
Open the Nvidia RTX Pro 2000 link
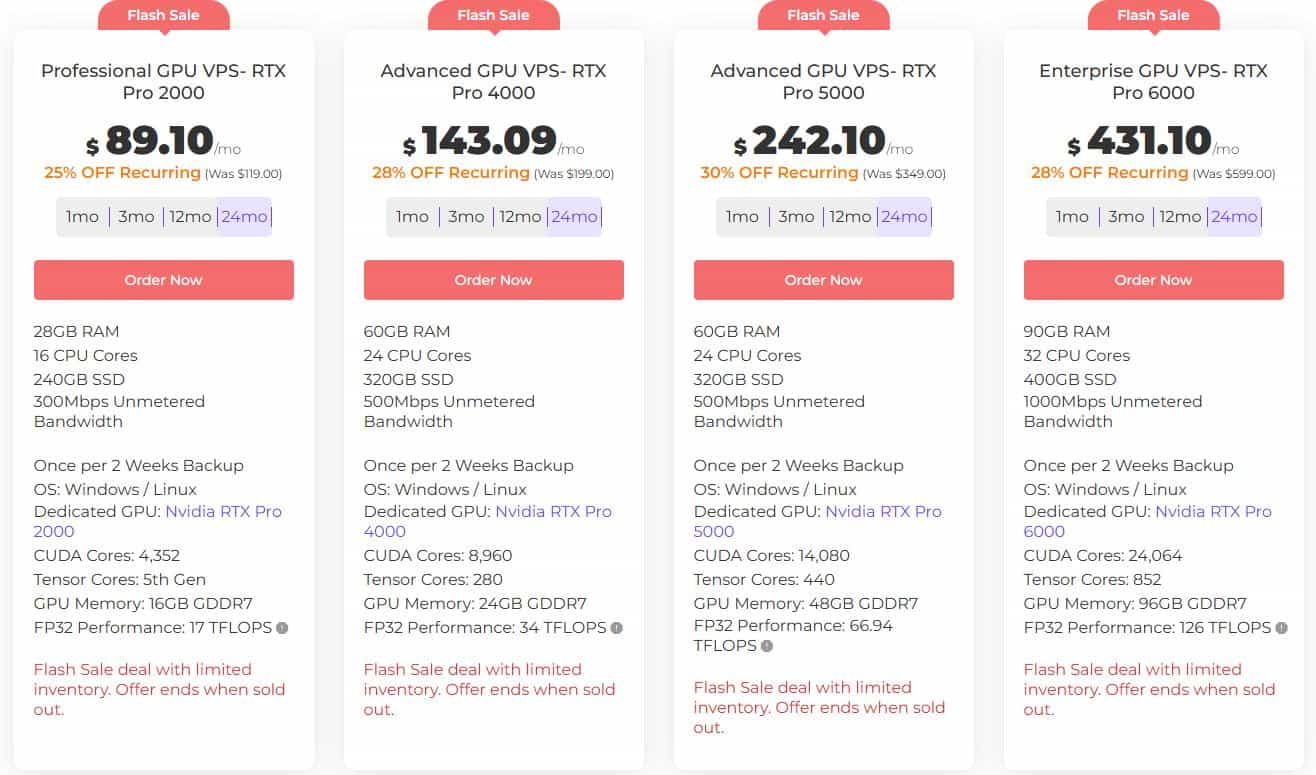click(223, 511)
